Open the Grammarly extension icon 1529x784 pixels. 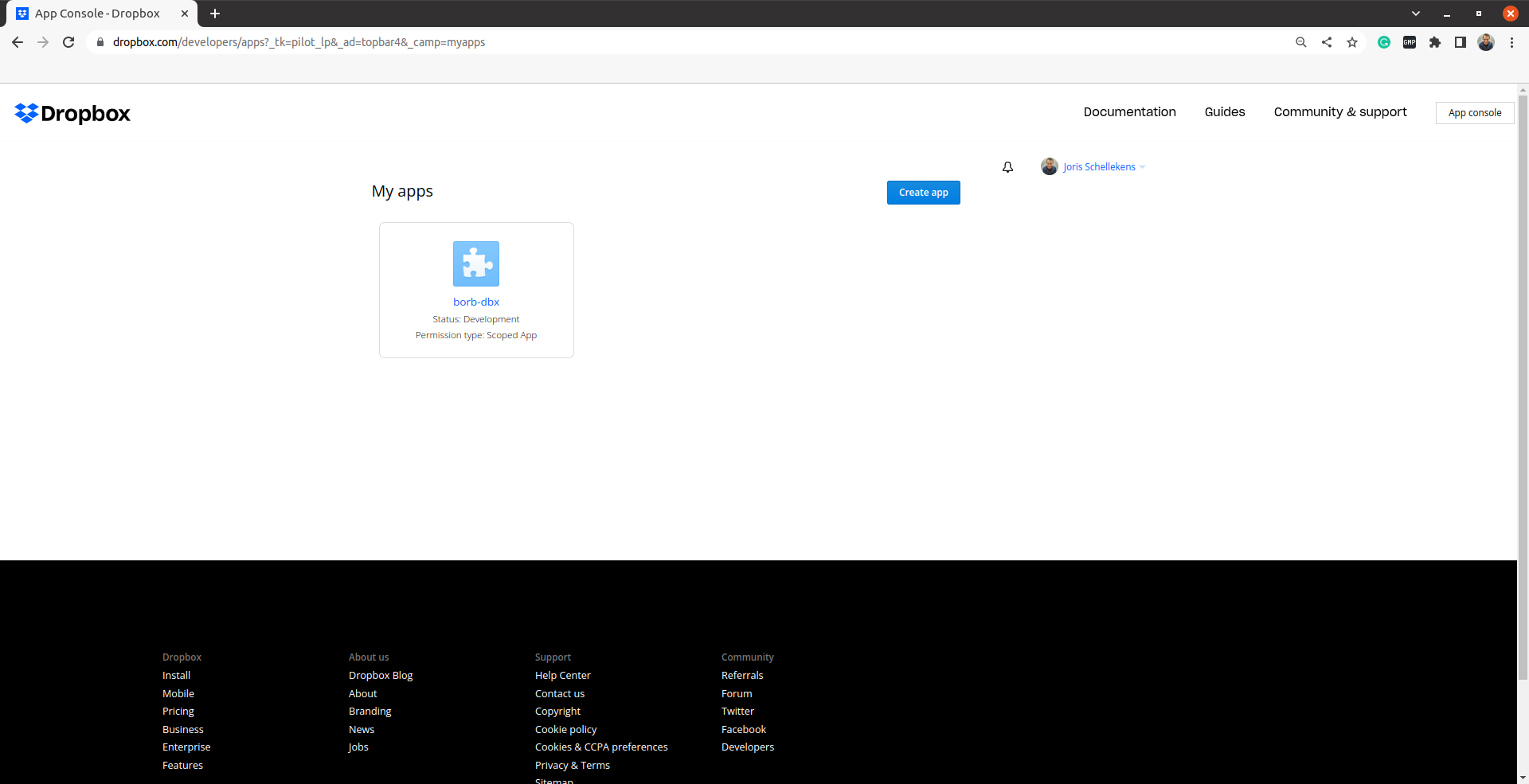pos(1384,42)
